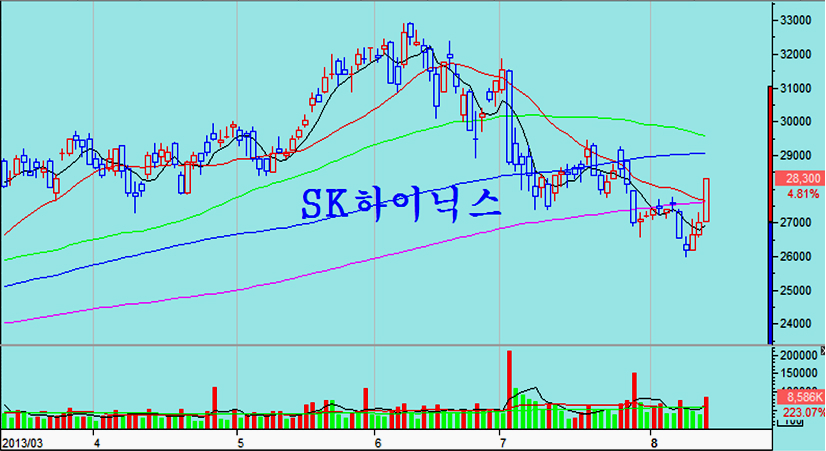Select month 8 on the date axis
This screenshot has height=451, width=826.
click(651, 441)
